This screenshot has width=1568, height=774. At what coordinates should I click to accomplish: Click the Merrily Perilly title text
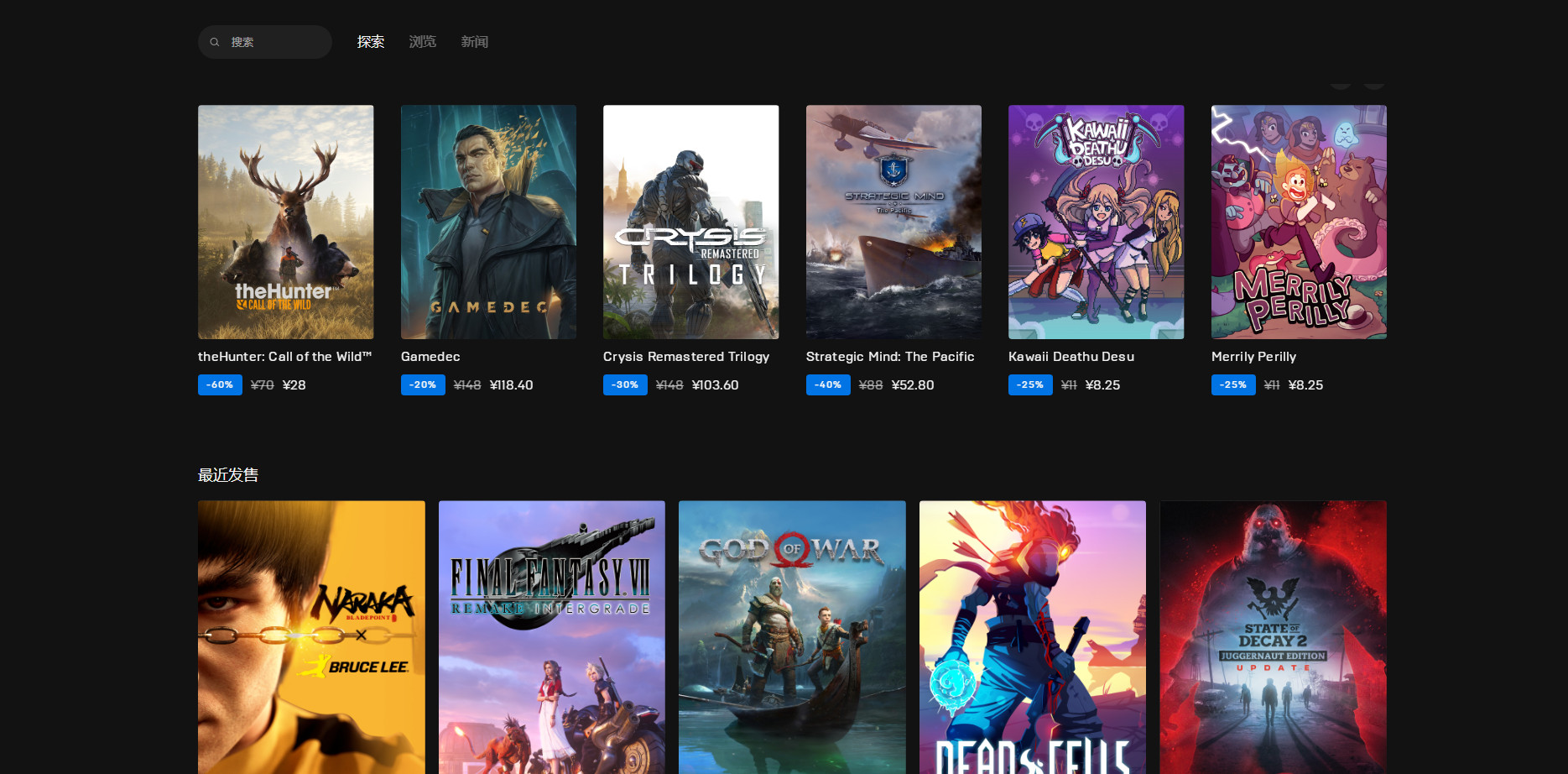click(1253, 357)
